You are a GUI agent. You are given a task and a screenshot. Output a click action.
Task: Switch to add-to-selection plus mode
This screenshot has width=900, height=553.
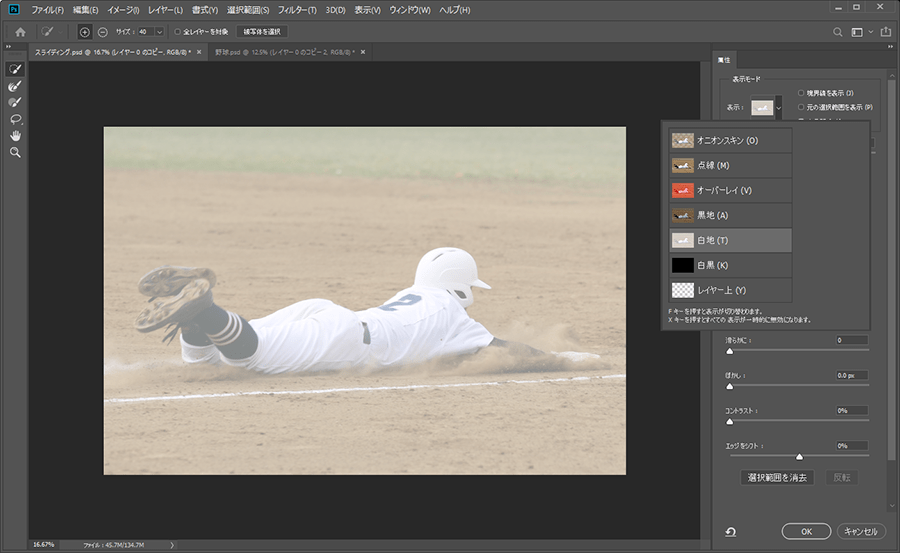point(84,32)
